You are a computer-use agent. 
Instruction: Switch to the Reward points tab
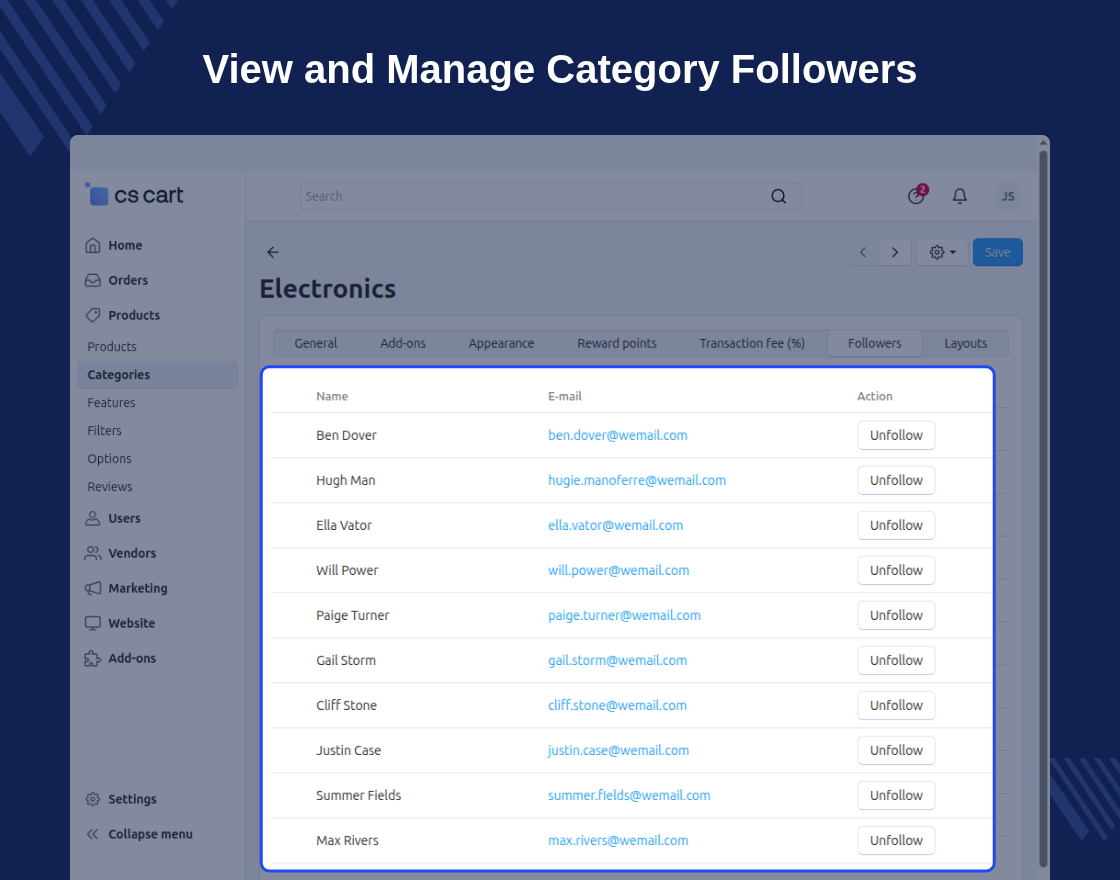[x=617, y=344]
